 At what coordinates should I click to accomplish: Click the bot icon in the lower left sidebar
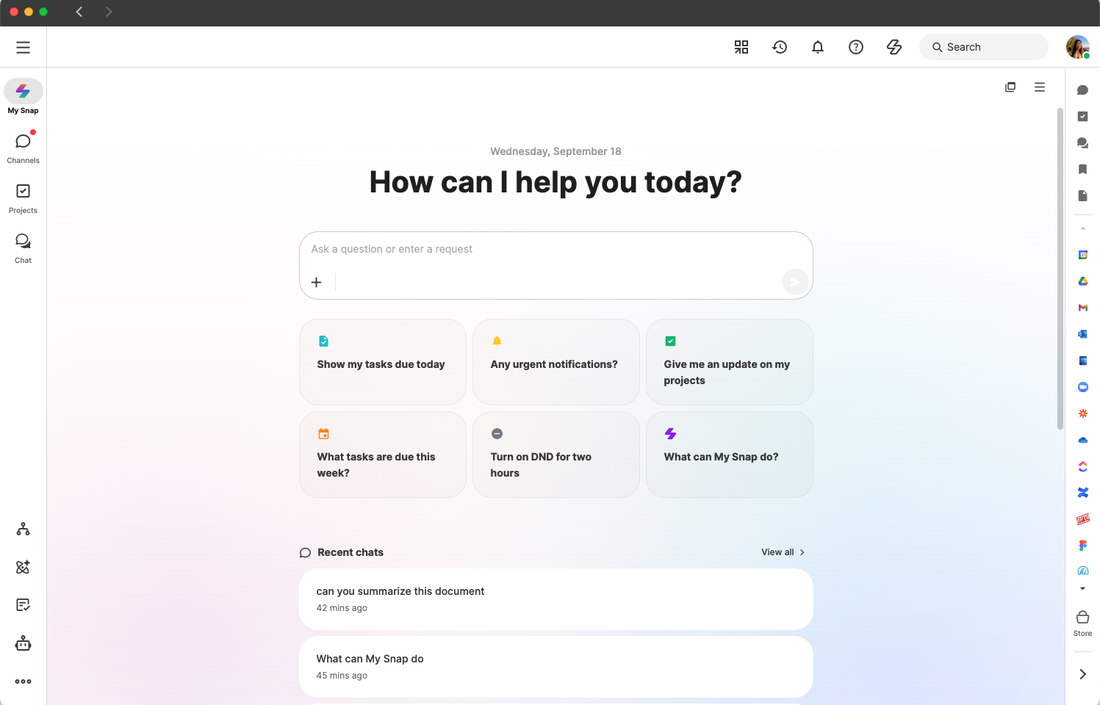pos(23,643)
